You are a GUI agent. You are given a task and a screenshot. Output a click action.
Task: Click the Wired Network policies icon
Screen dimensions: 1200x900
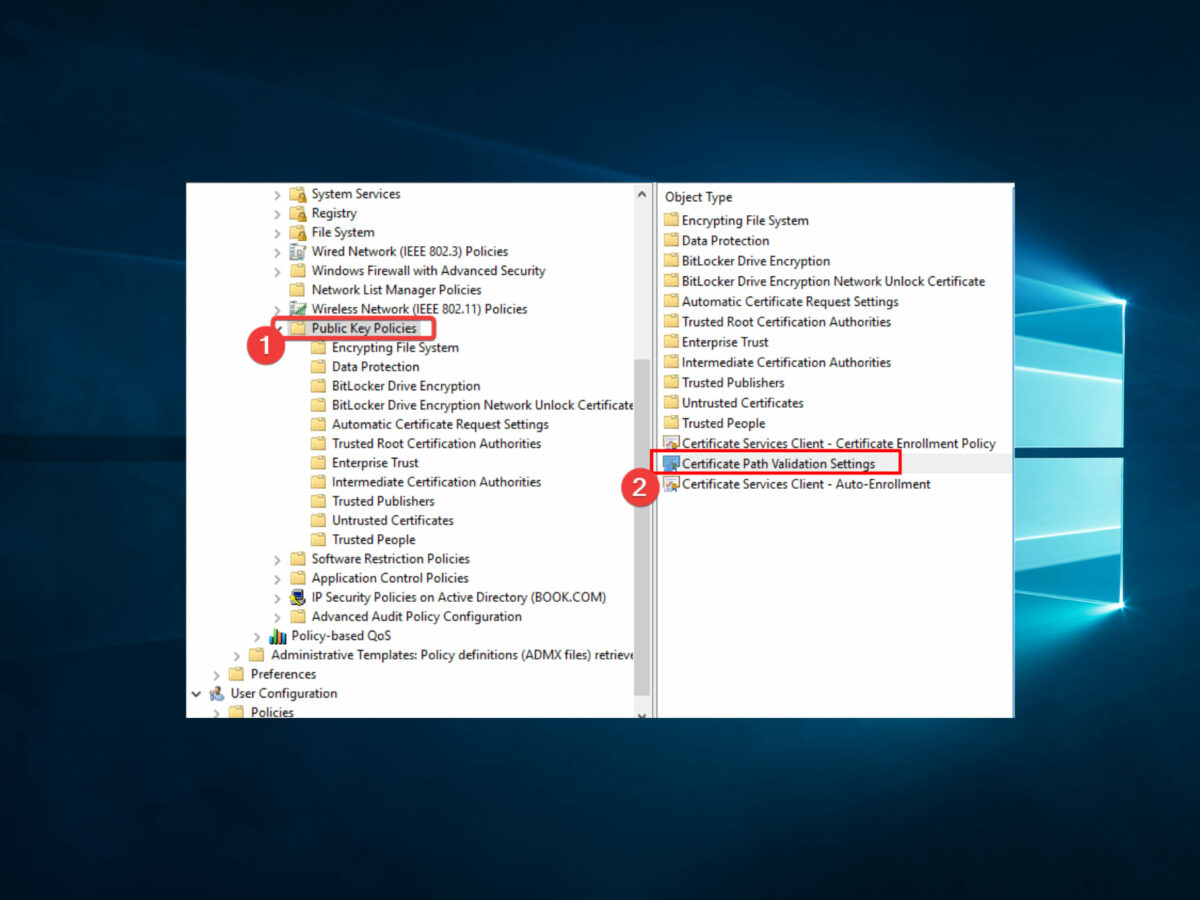coord(297,251)
